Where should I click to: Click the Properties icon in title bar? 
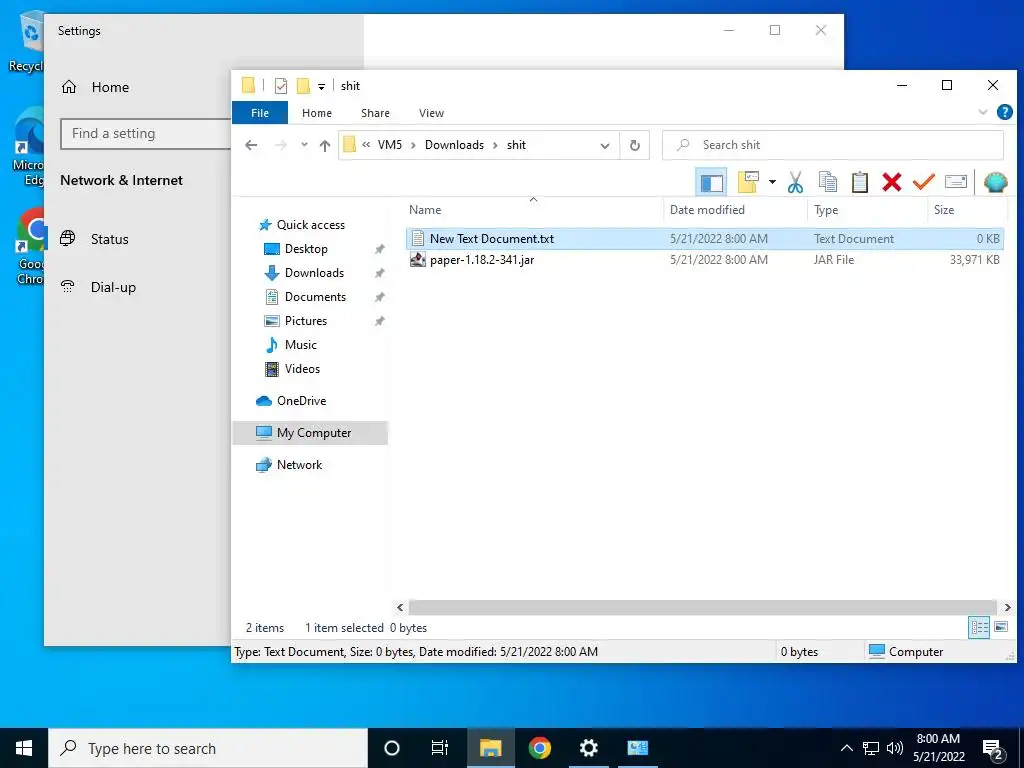pyautogui.click(x=281, y=86)
